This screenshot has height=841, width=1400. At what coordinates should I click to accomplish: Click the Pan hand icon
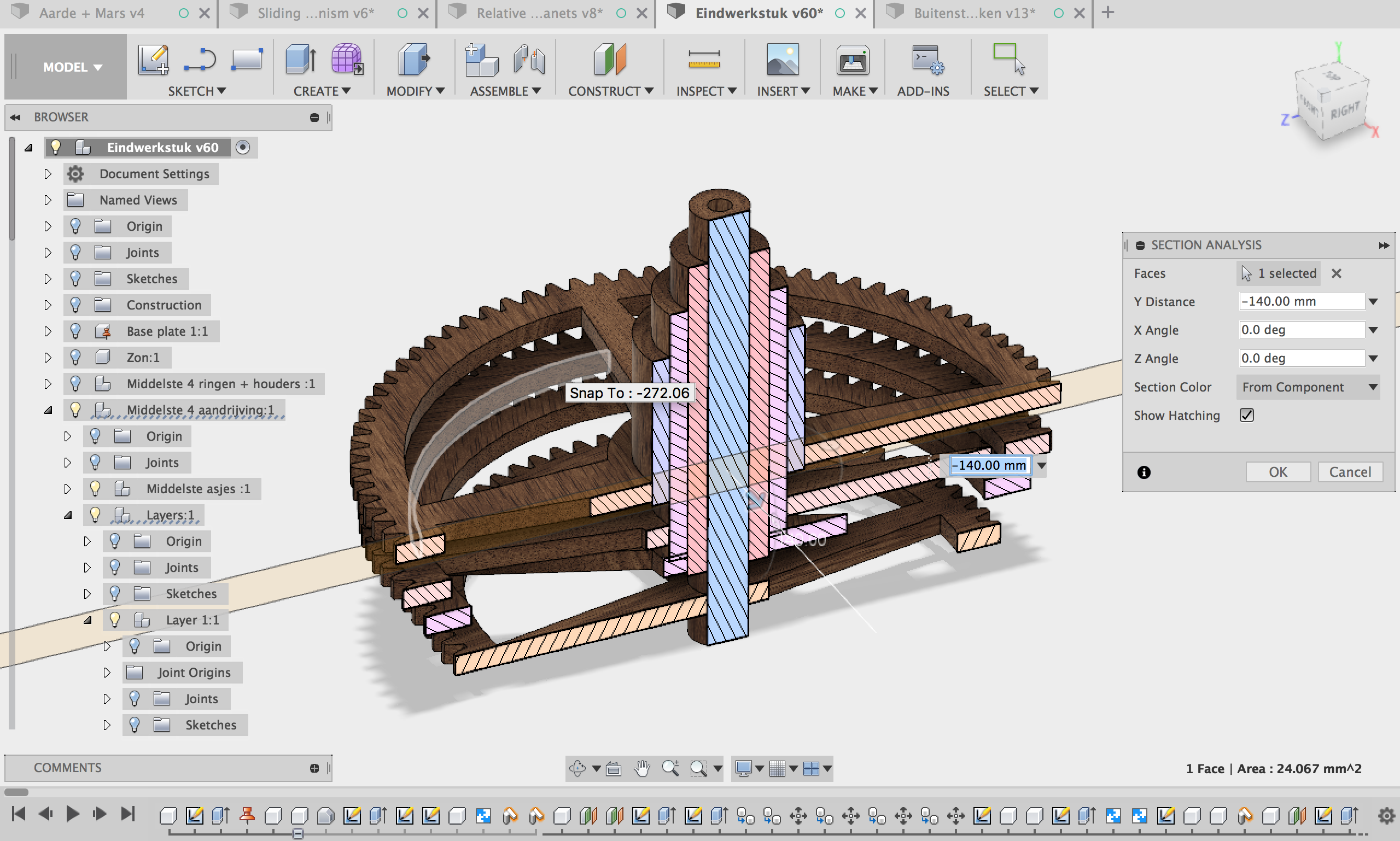pyautogui.click(x=641, y=768)
